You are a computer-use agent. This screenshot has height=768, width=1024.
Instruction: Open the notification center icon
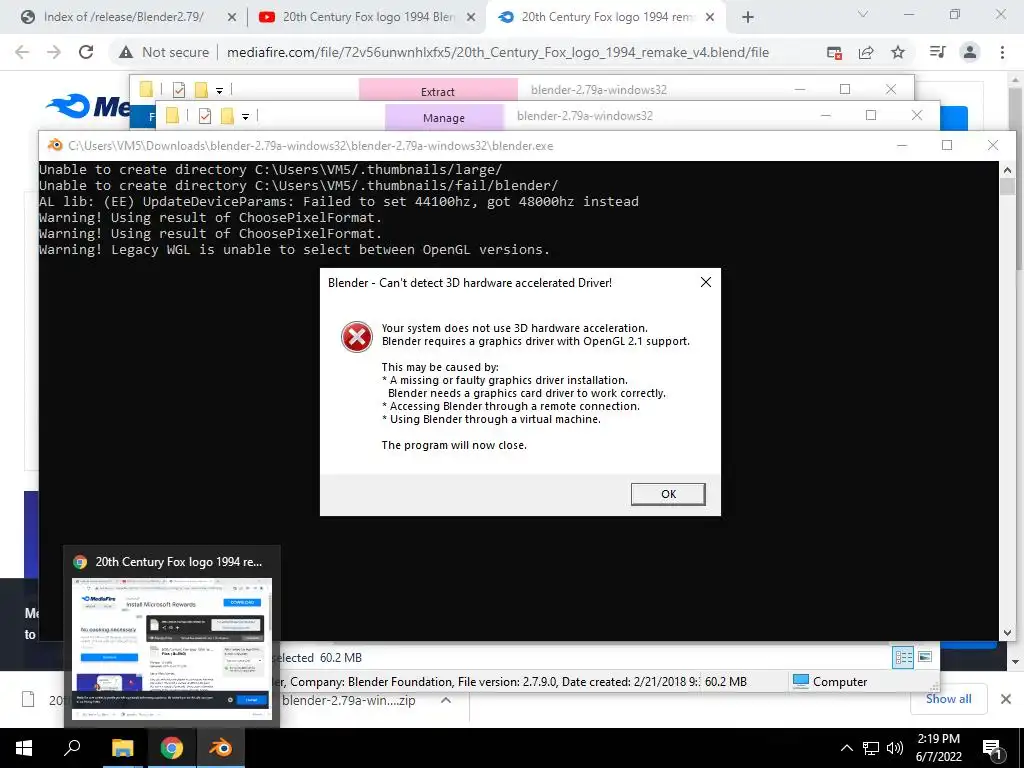coord(993,748)
